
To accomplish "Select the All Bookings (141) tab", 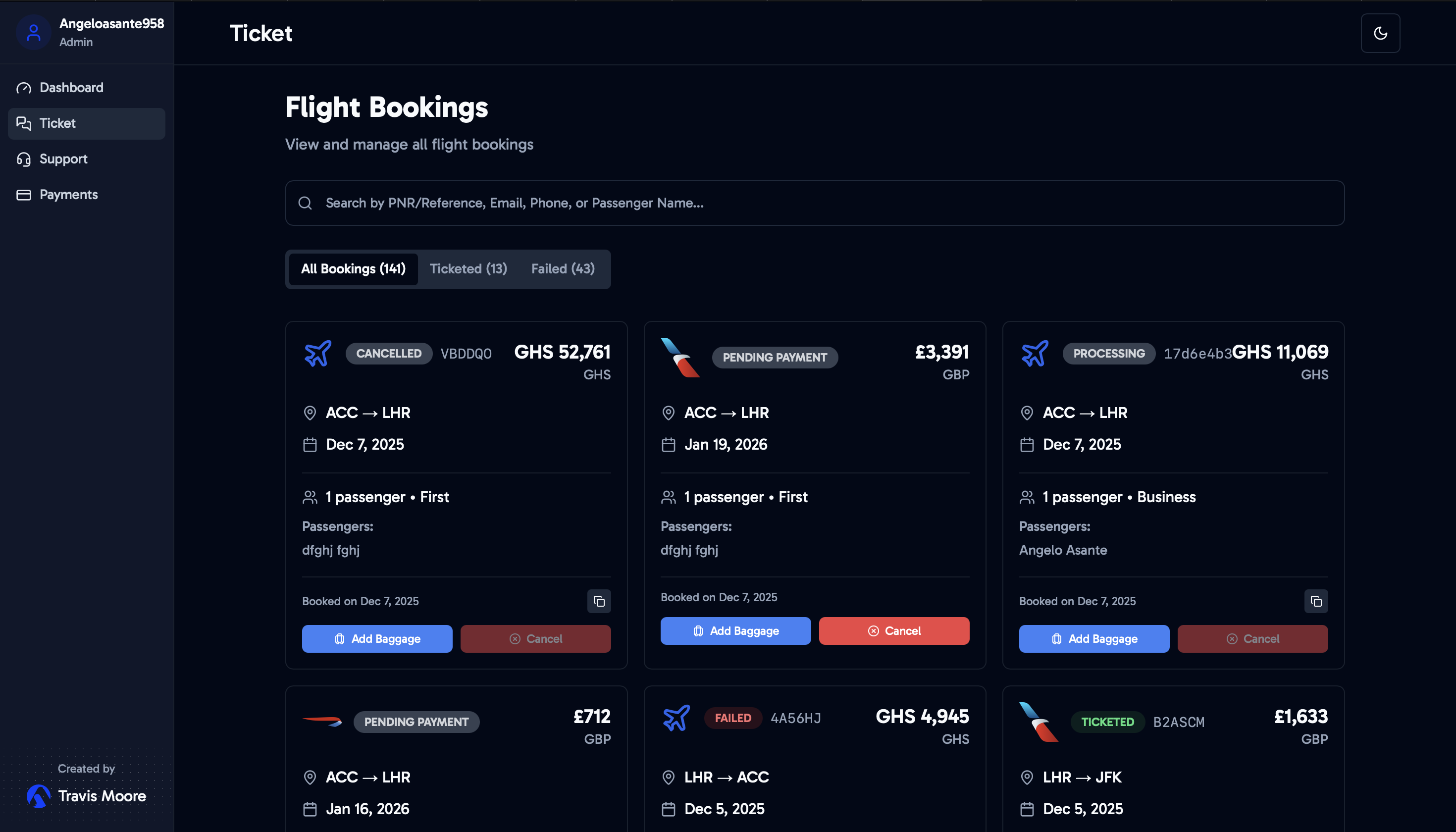I will [353, 268].
